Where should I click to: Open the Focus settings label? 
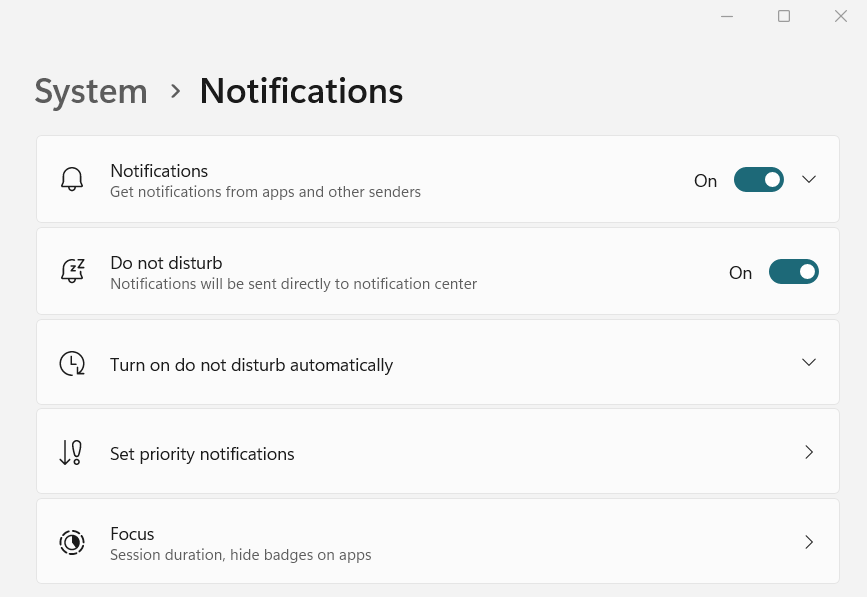[x=132, y=534]
